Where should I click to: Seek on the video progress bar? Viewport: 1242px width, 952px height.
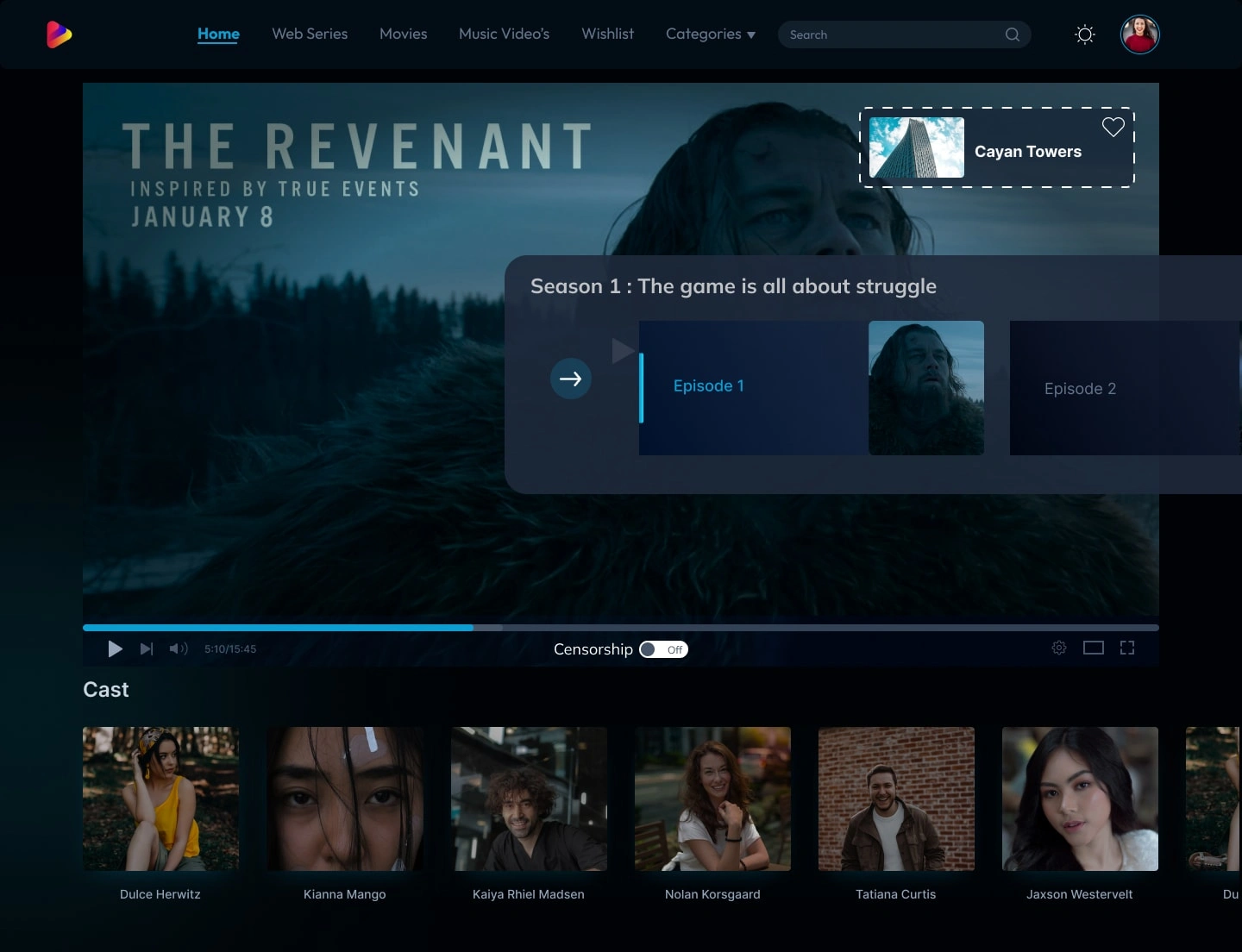621,628
